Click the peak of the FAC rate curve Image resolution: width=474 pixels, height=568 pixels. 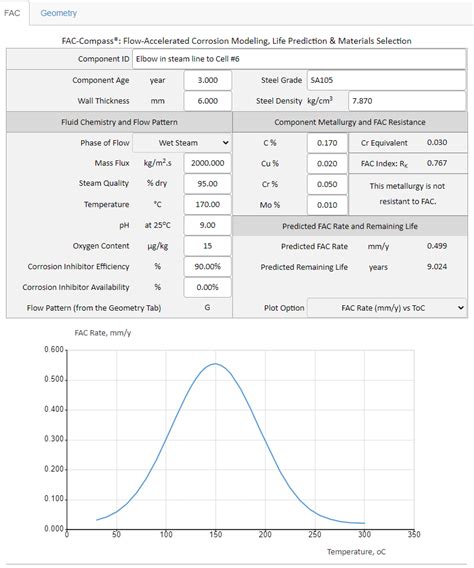(x=215, y=364)
